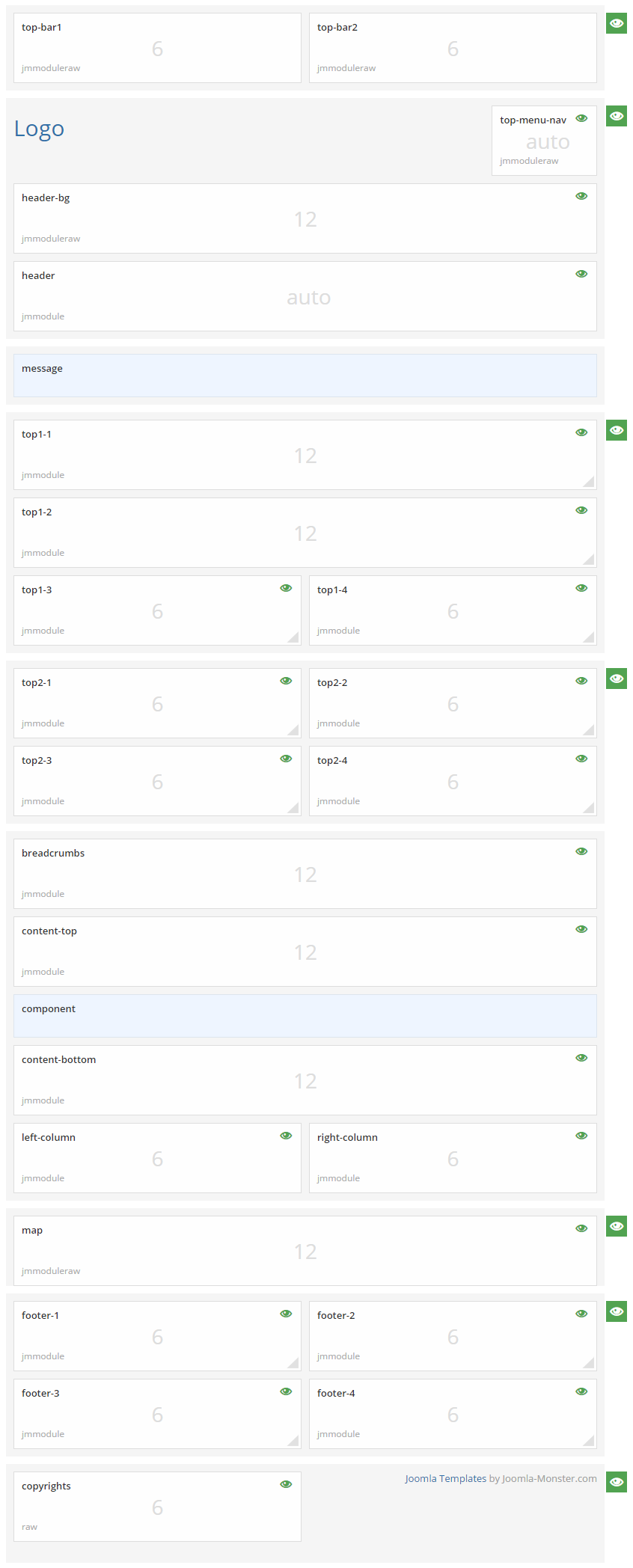Select the top-bar1 position label
This screenshot has width=633, height=1568.
pos(42,28)
